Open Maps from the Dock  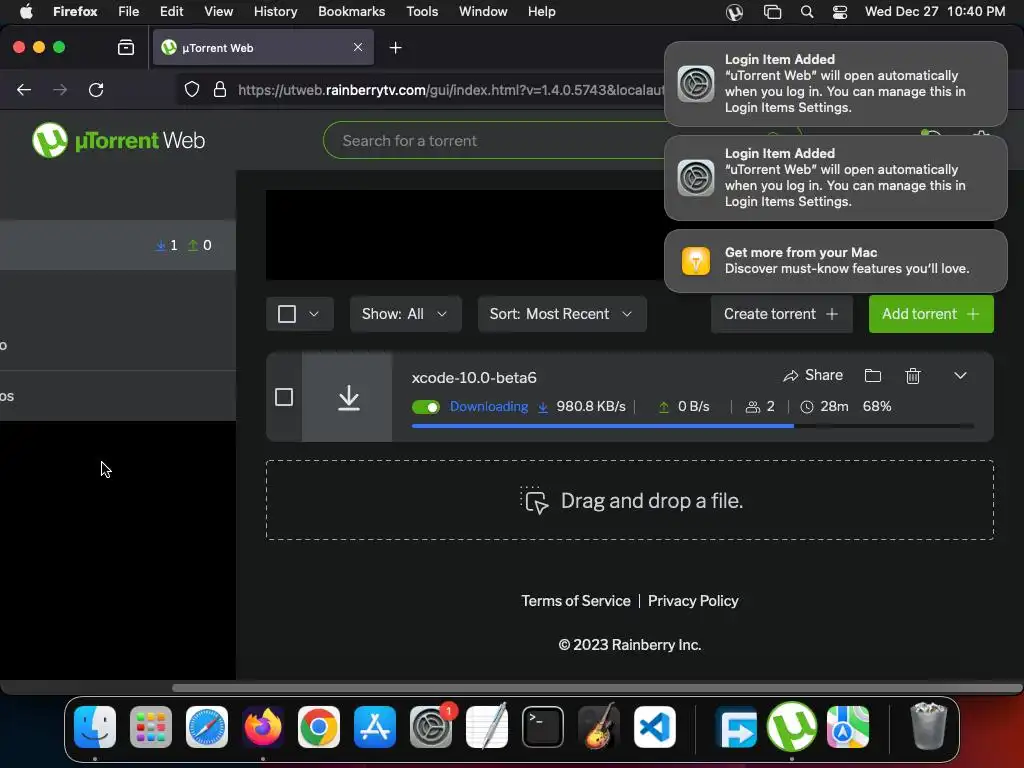(x=848, y=727)
